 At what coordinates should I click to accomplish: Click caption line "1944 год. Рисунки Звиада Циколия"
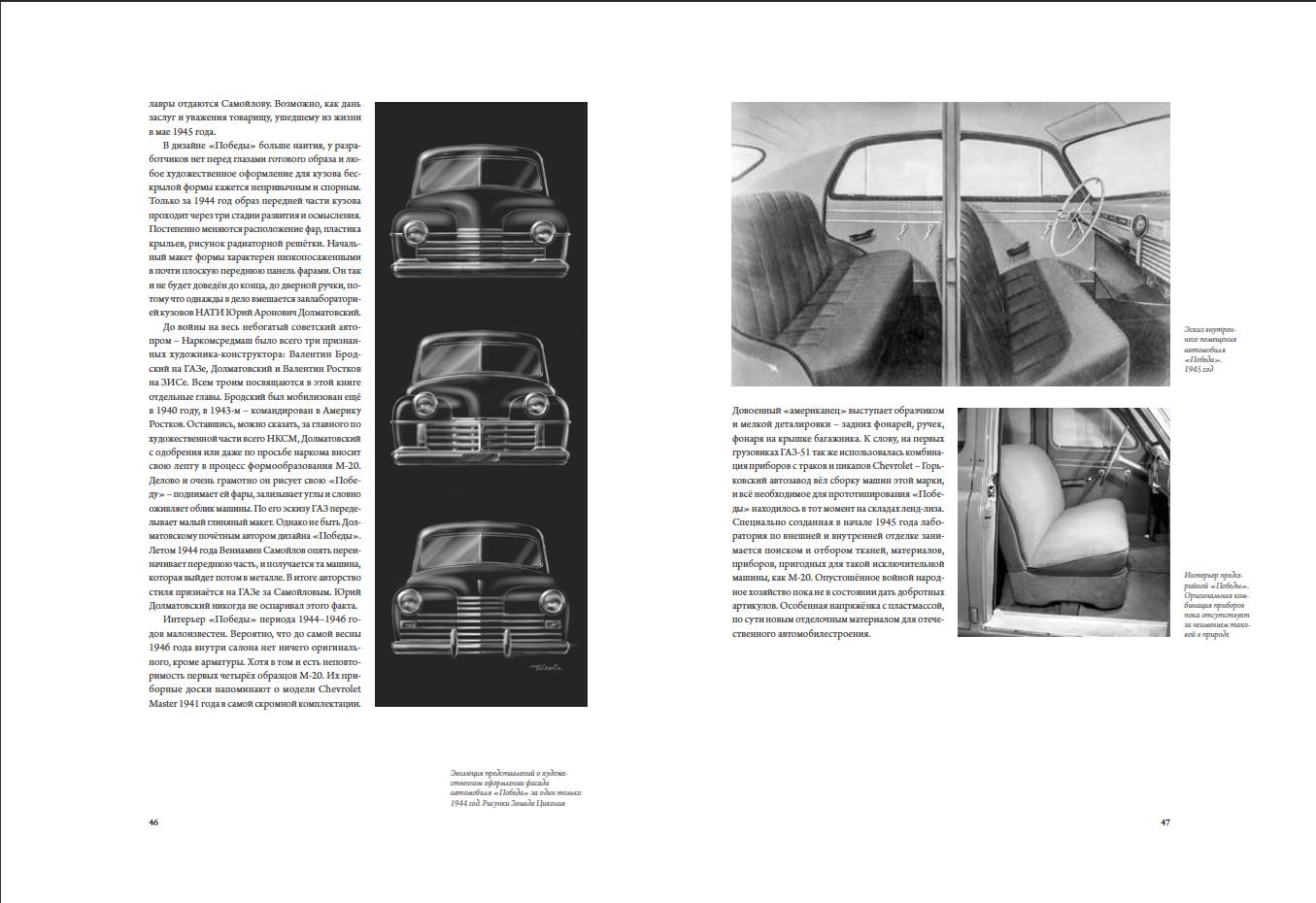tap(507, 804)
